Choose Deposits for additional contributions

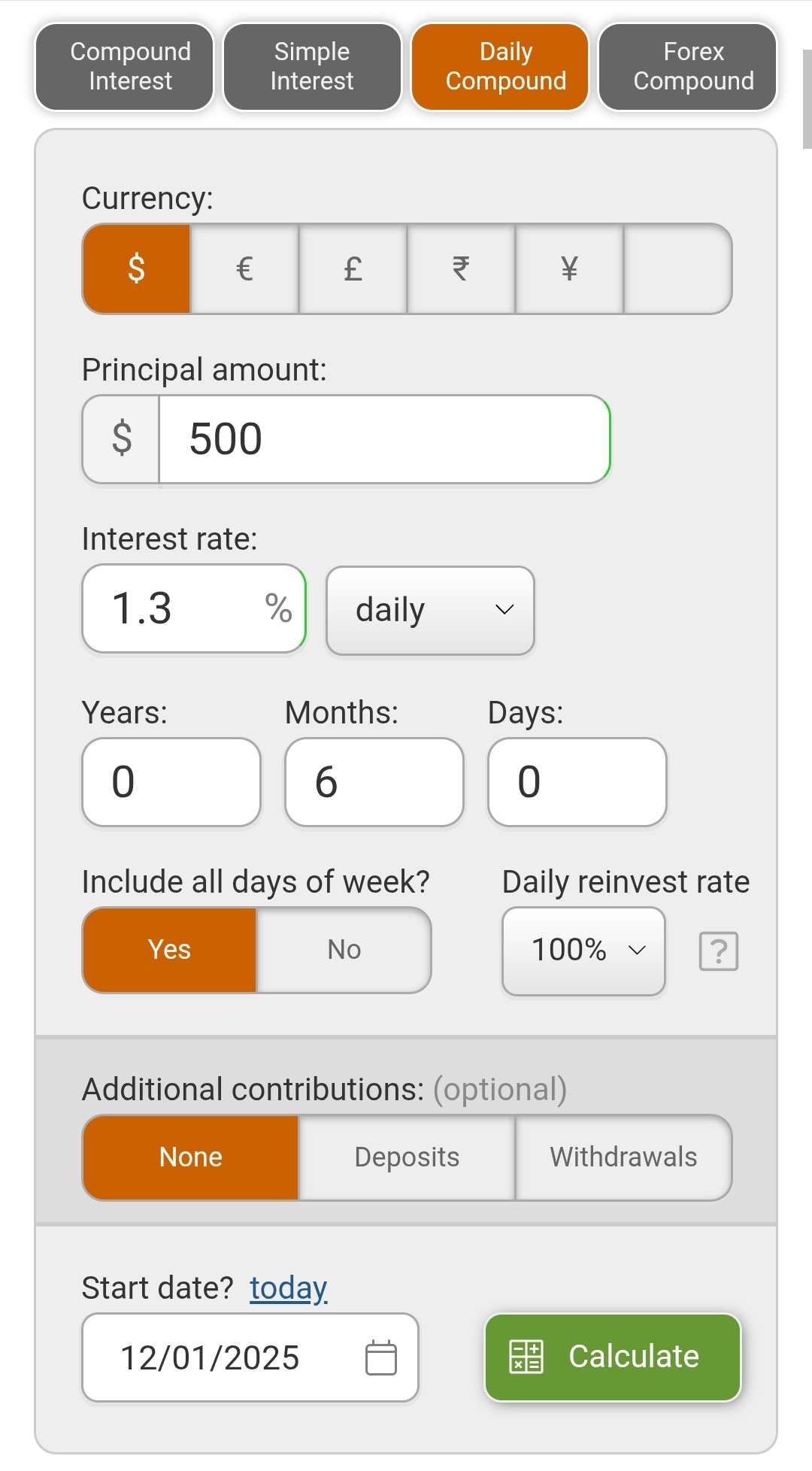coord(407,1157)
